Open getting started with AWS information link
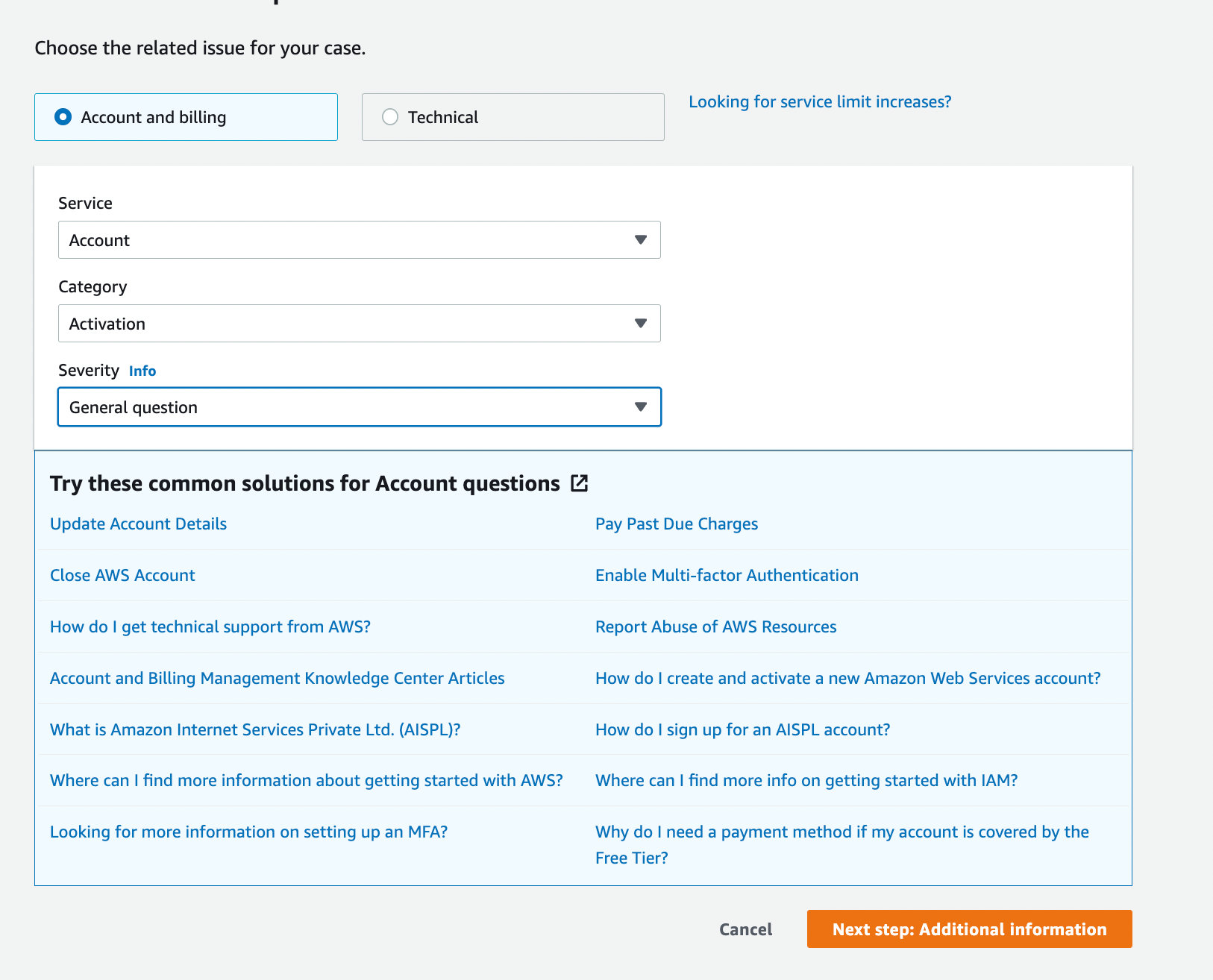Screen dimensions: 1213x980 pyautogui.click(x=307, y=780)
